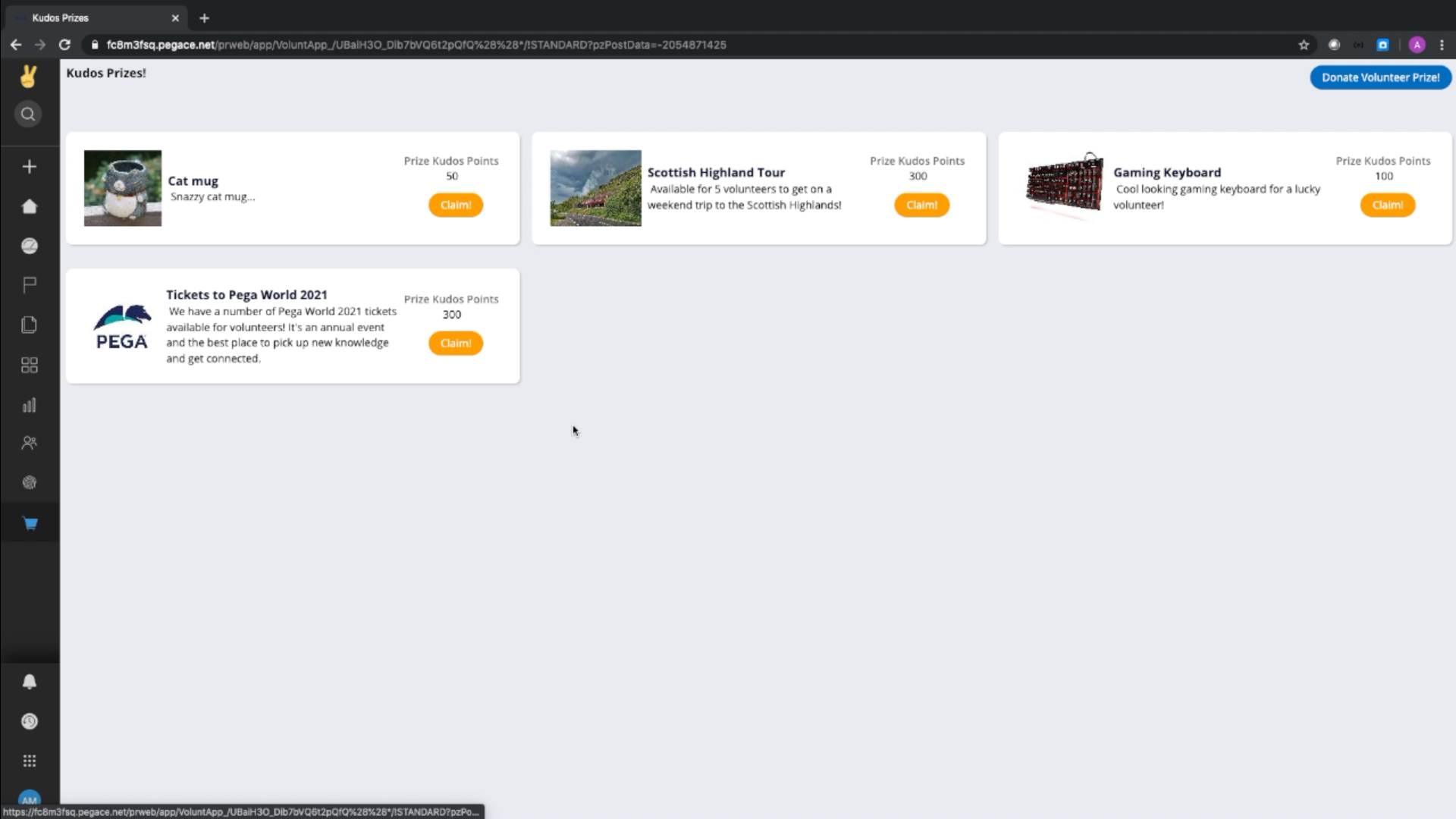The height and width of the screenshot is (819, 1456).
Task: Open the documents icon in the sidebar
Action: (29, 325)
